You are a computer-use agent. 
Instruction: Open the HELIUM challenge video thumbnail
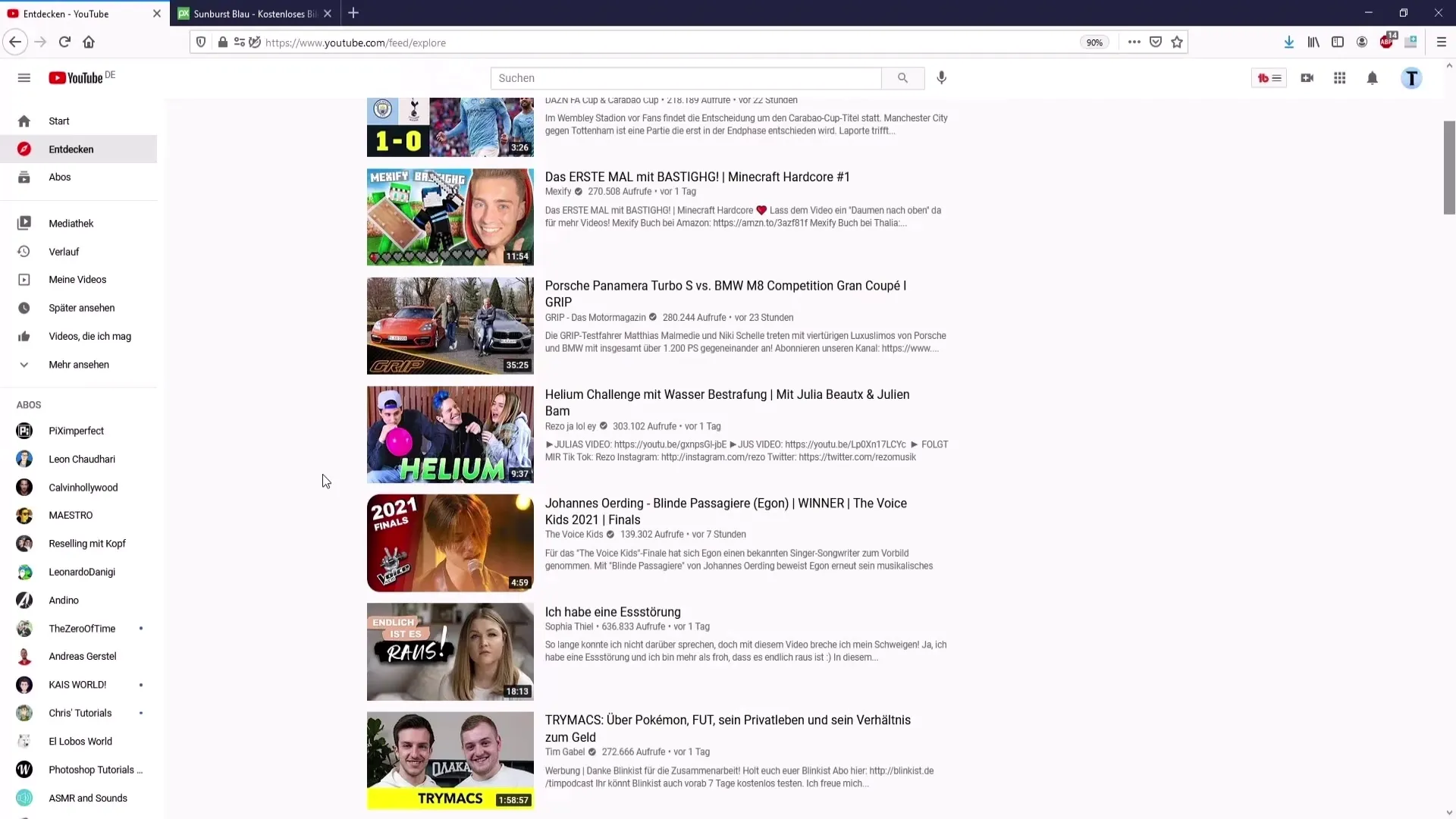tap(450, 435)
